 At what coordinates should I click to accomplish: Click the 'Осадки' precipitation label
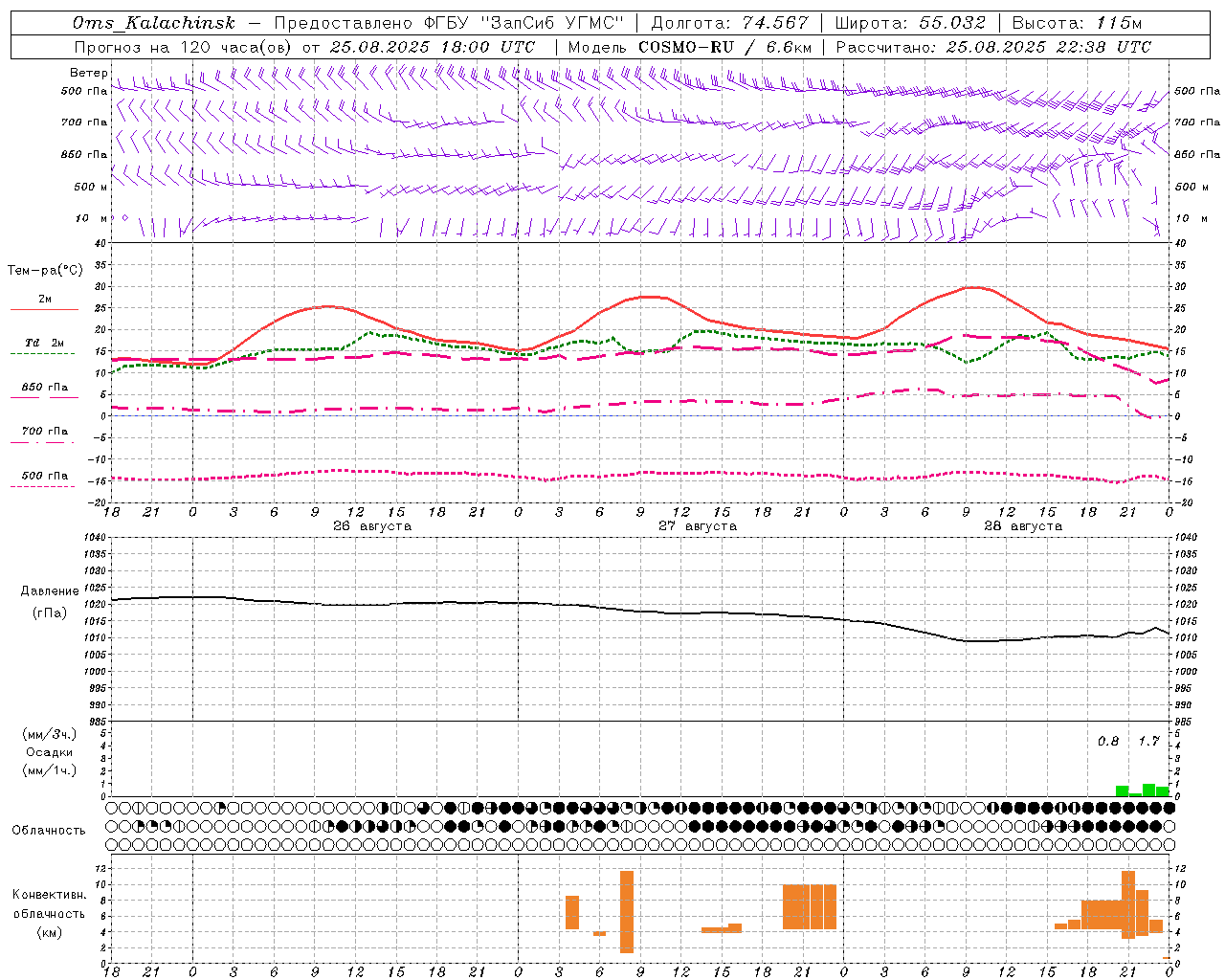point(50,752)
